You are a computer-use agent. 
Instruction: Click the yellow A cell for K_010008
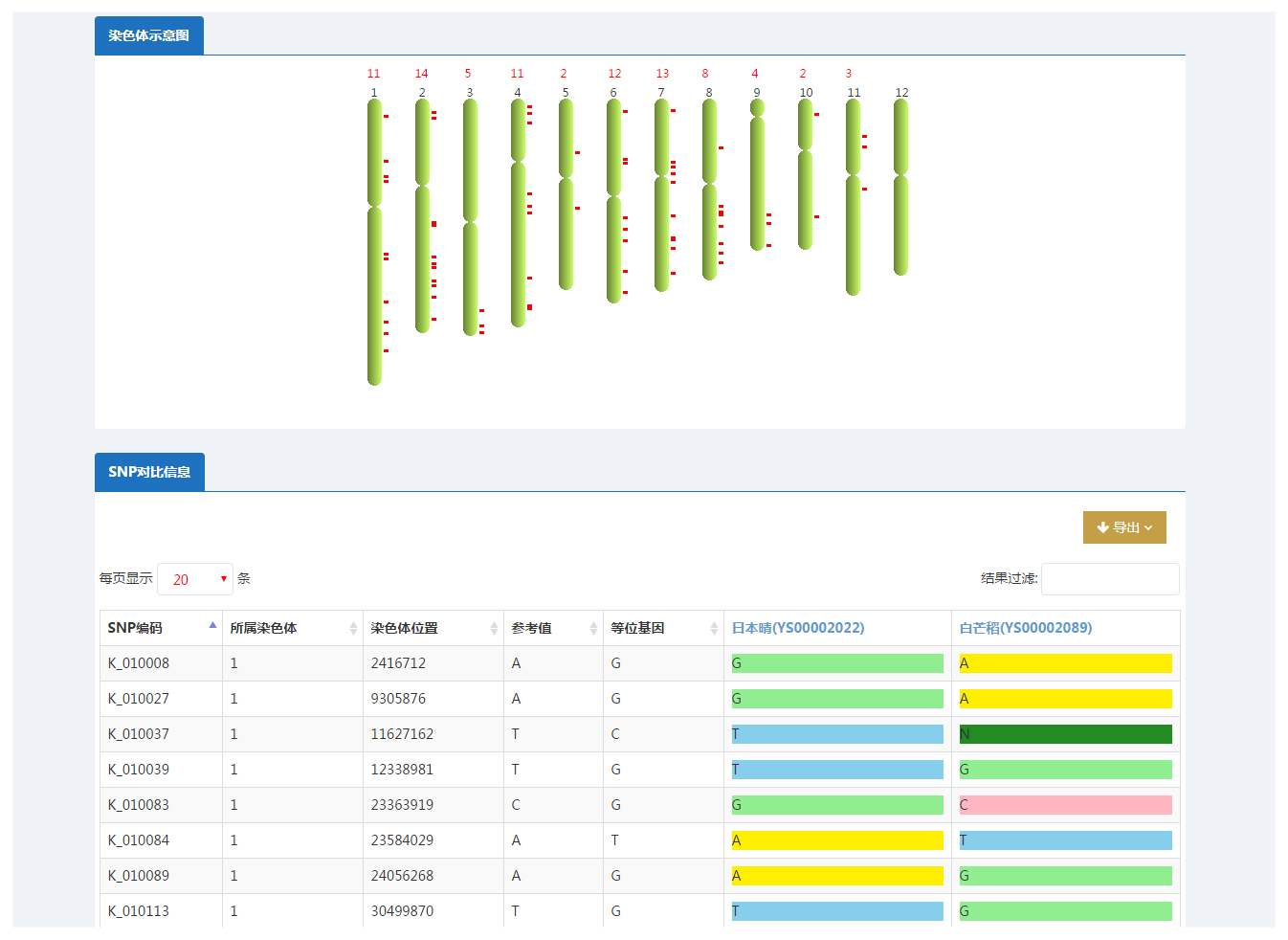tap(1065, 663)
